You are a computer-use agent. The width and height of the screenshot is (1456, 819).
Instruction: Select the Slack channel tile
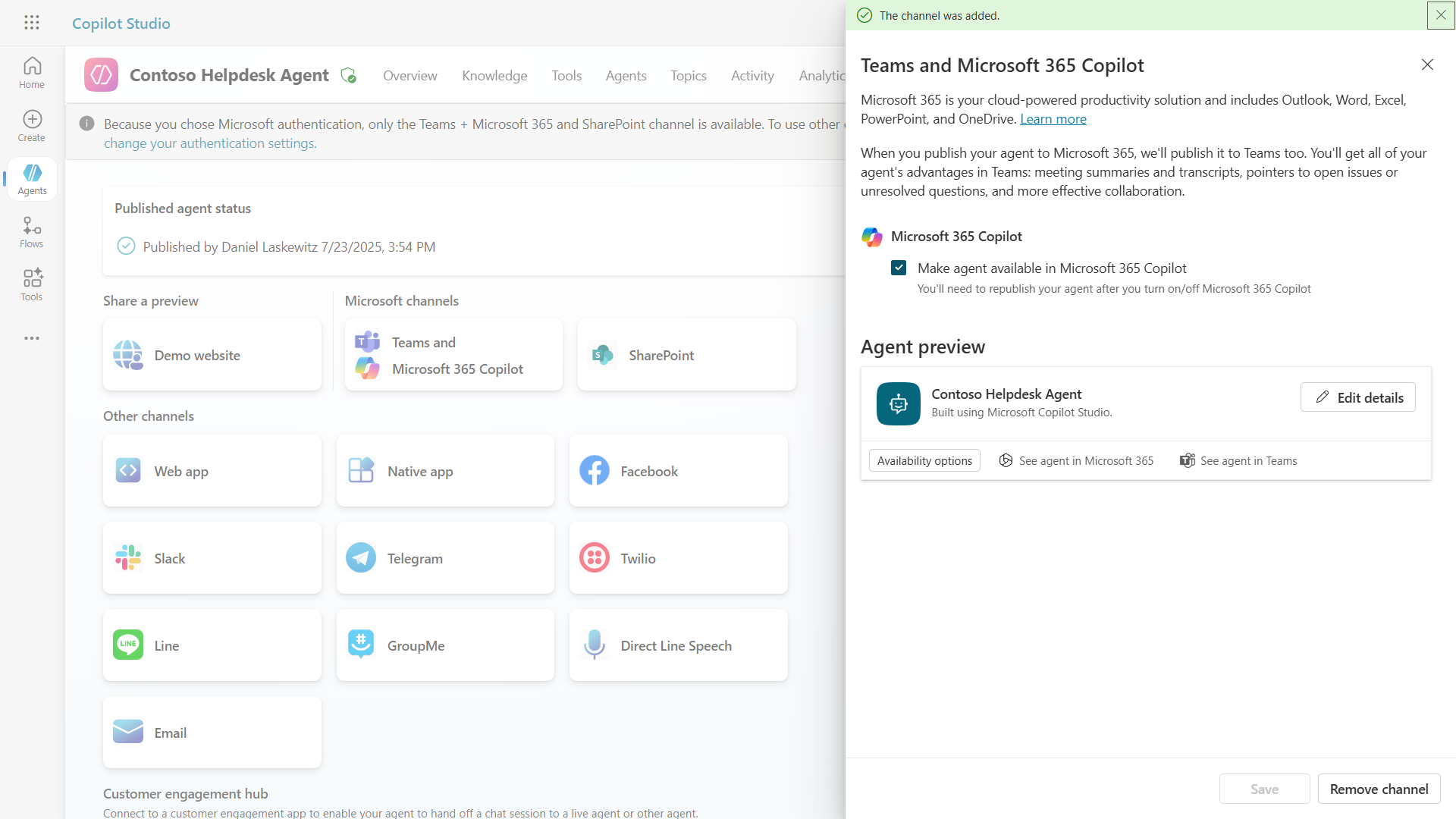point(212,558)
